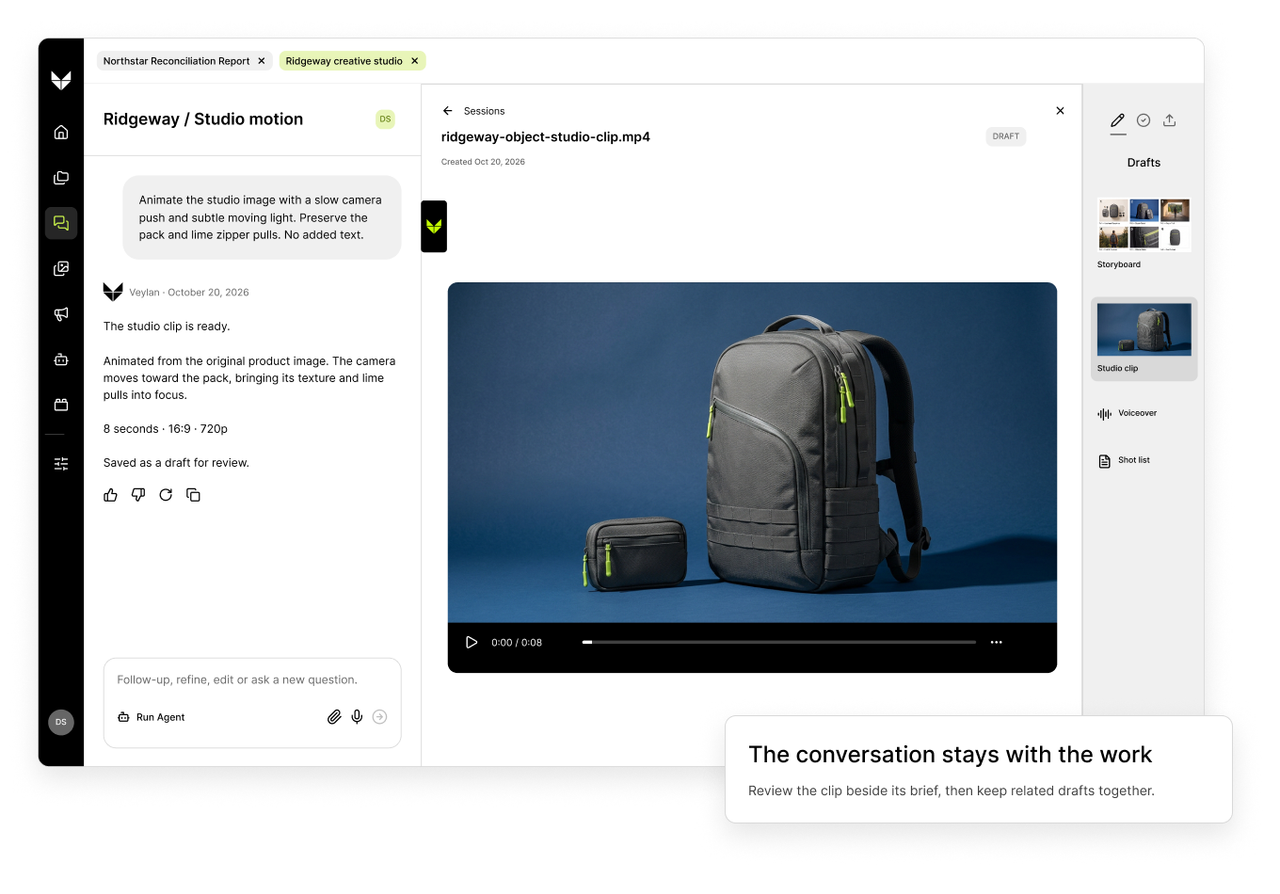Open the video more options ellipsis
Screen dimensions: 1280x894
[996, 642]
